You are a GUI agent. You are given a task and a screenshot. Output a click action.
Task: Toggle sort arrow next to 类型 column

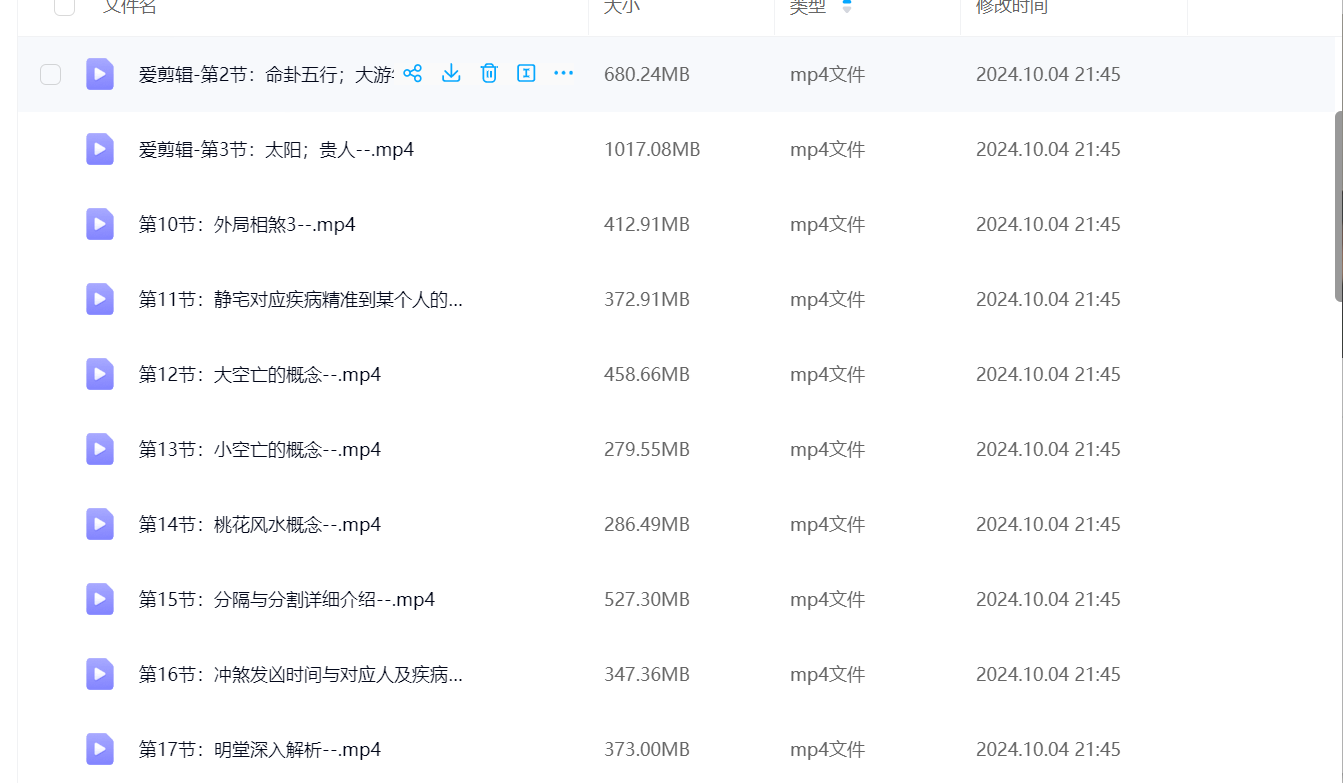(x=847, y=7)
